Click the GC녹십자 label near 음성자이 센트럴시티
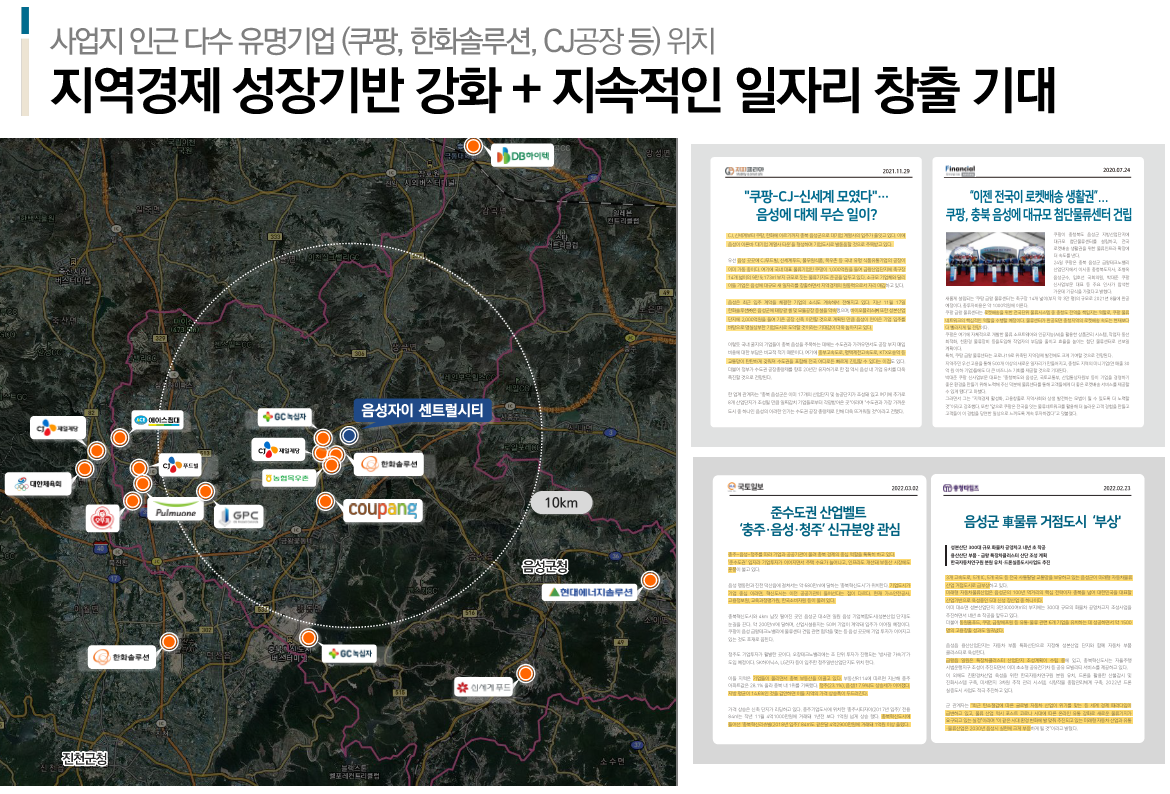 284,417
